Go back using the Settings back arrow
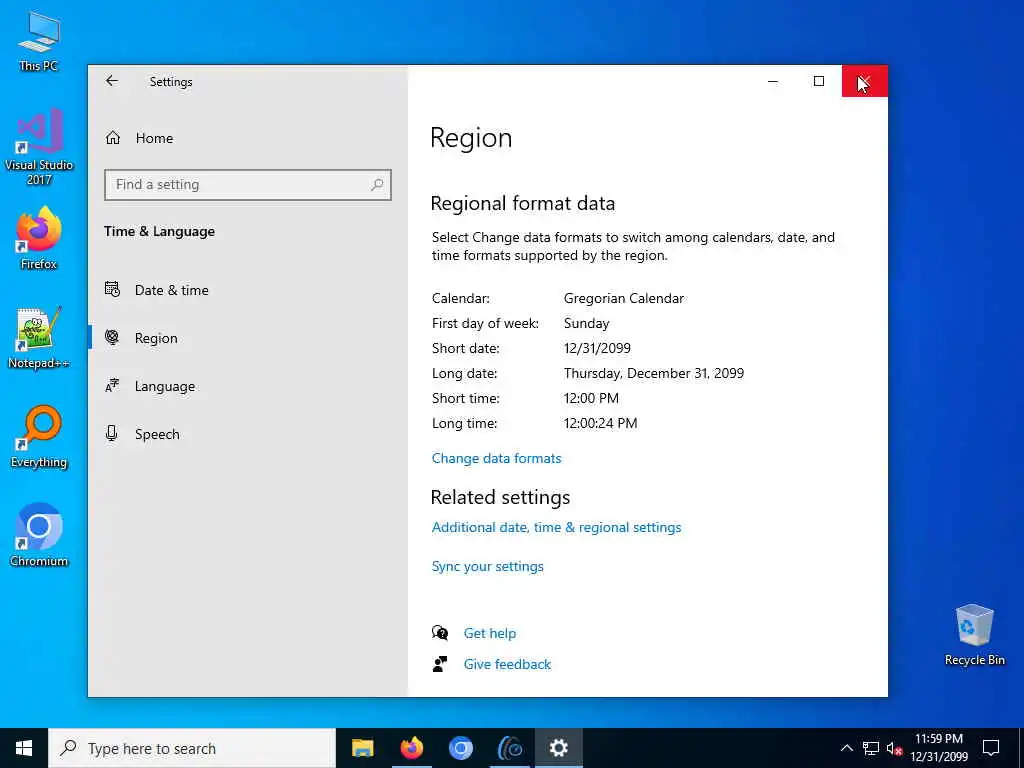 (112, 81)
